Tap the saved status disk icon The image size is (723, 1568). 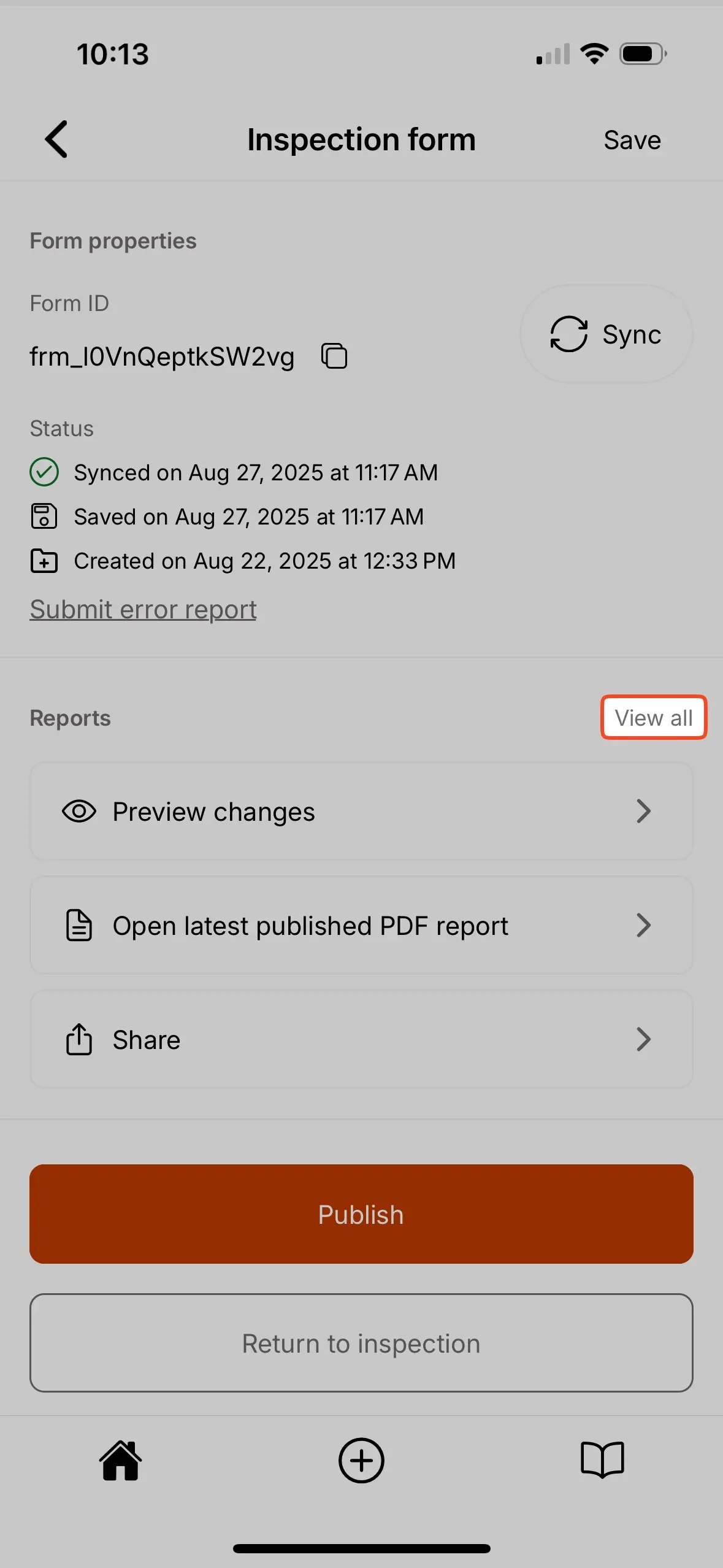click(44, 516)
